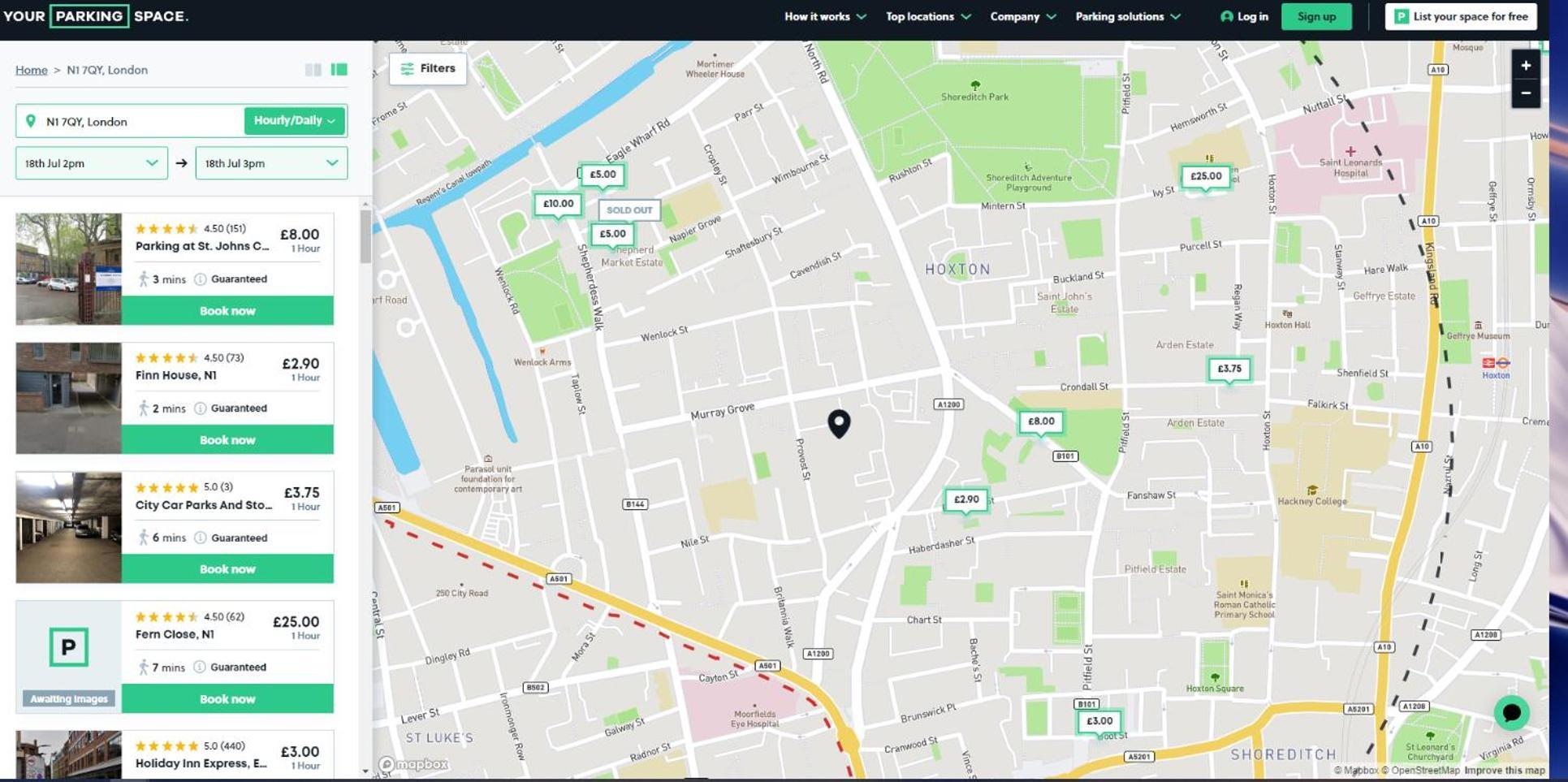Select the £2.90 map price marker
Viewport: 1568px width, 782px height.
(965, 499)
